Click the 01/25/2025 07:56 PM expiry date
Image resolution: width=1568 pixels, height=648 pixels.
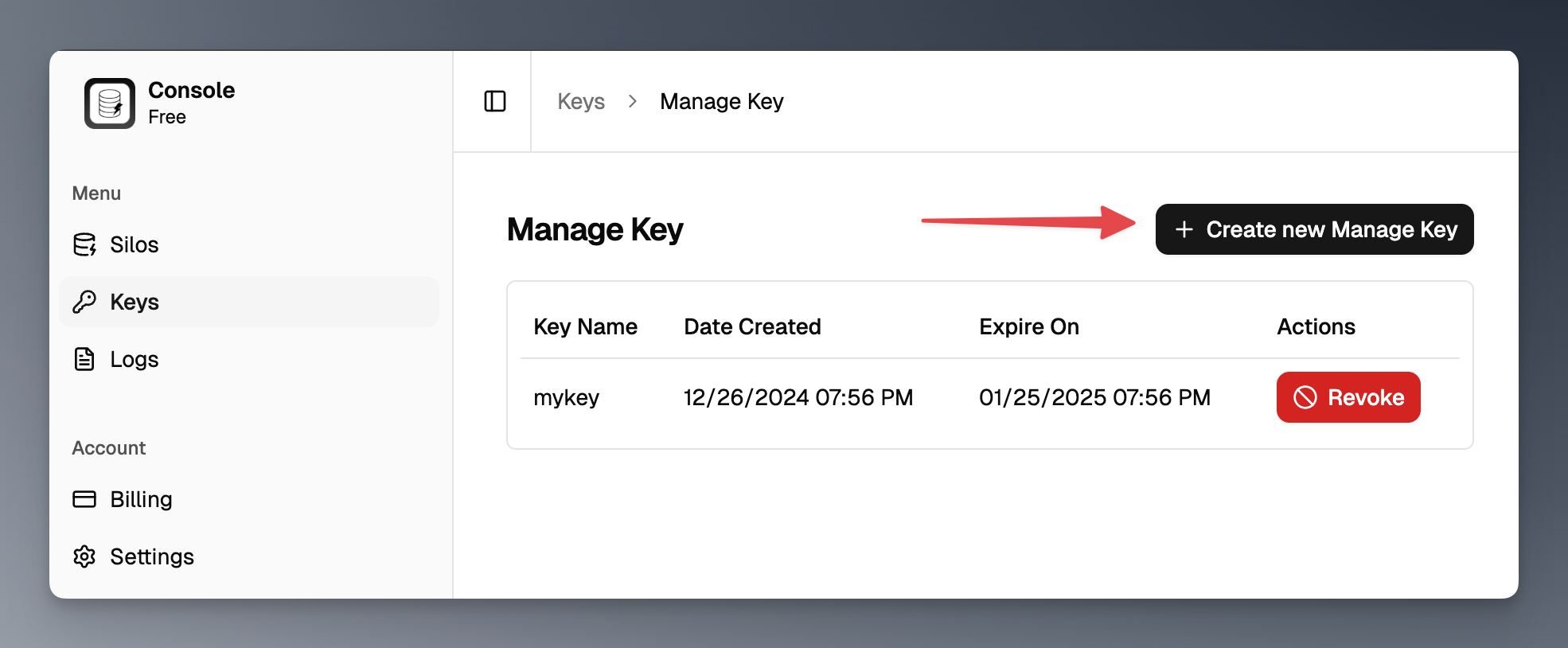click(x=1094, y=397)
